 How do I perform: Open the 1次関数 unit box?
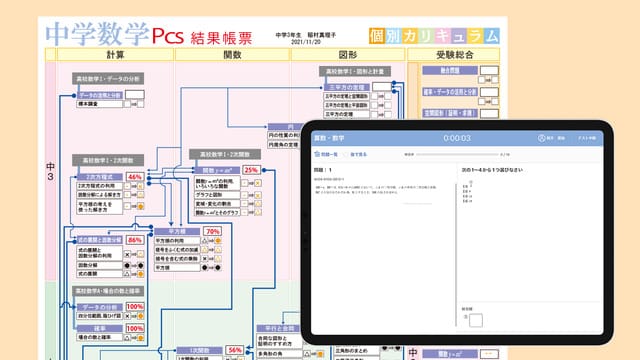pyautogui.click(x=200, y=351)
